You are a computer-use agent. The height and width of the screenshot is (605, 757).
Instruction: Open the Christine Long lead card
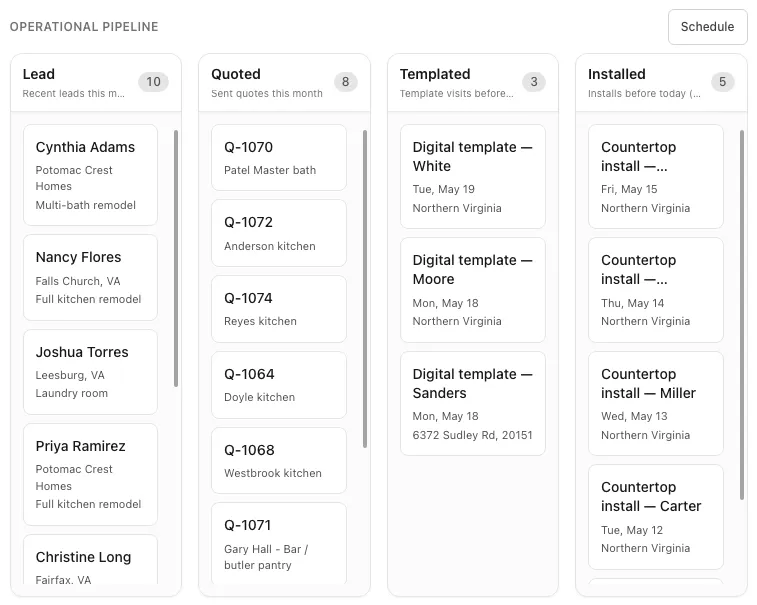click(x=90, y=560)
